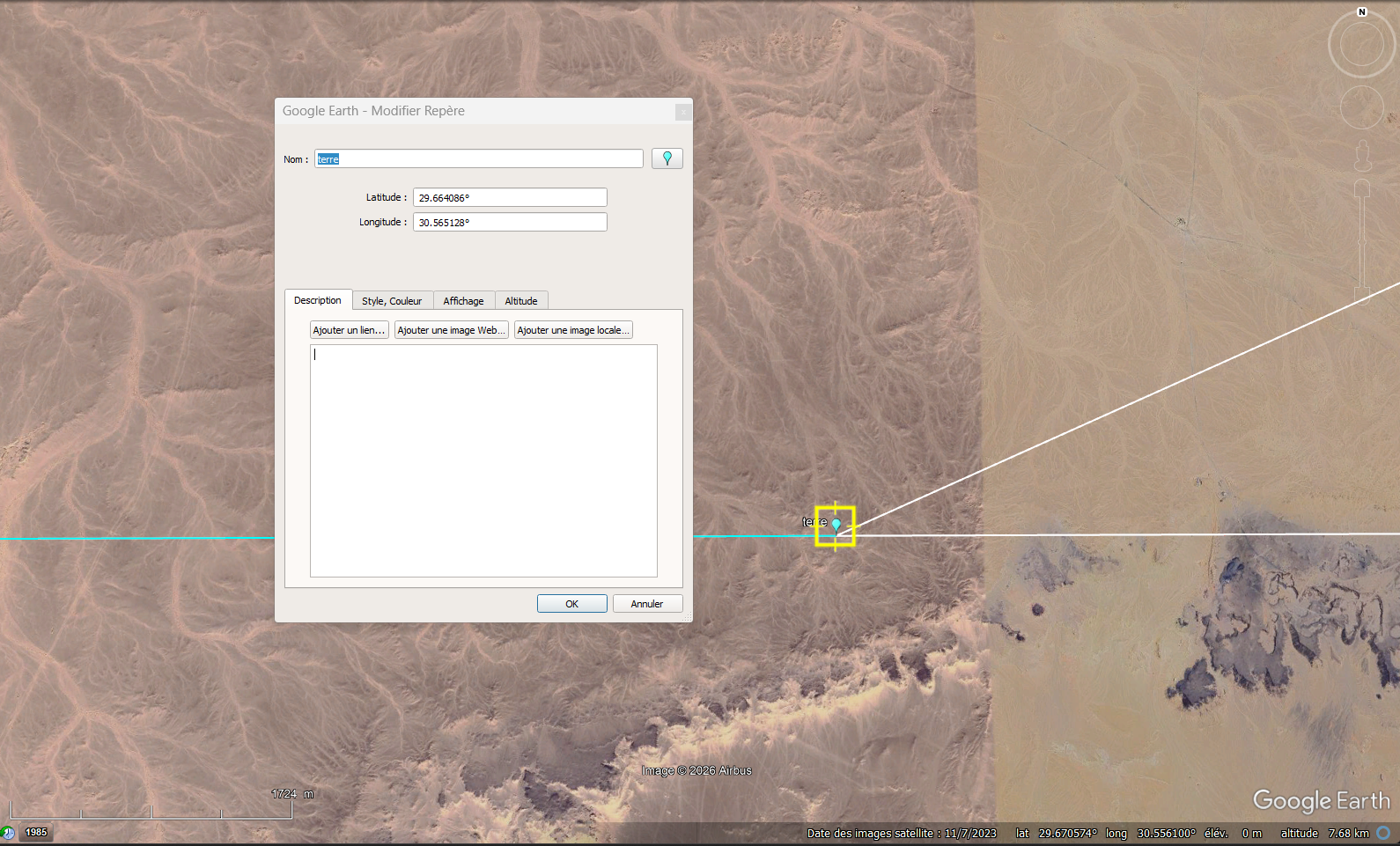Click the placemark icon picker button
This screenshot has width=1400, height=846.
click(x=667, y=158)
